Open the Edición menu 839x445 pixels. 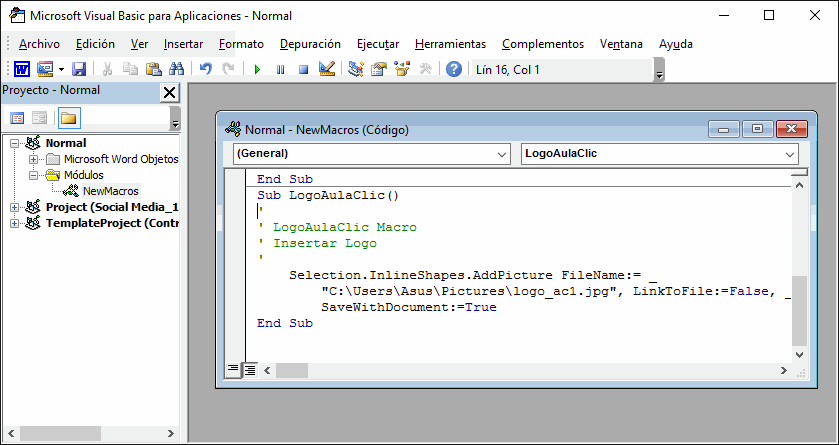(95, 44)
